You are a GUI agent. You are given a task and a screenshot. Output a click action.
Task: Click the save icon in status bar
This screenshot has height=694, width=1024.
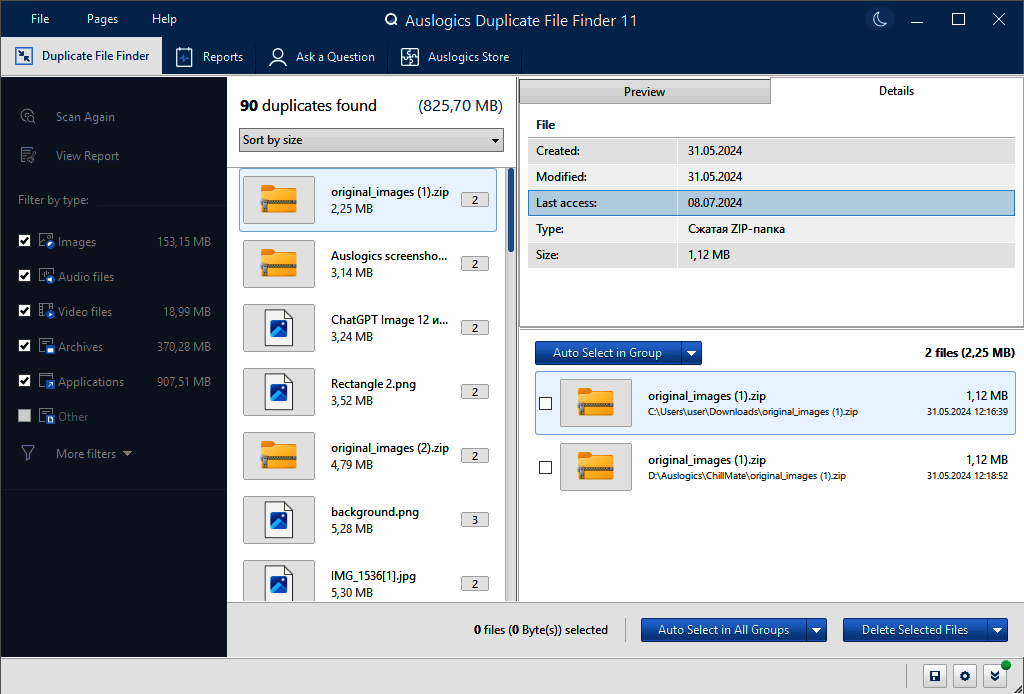tap(934, 676)
